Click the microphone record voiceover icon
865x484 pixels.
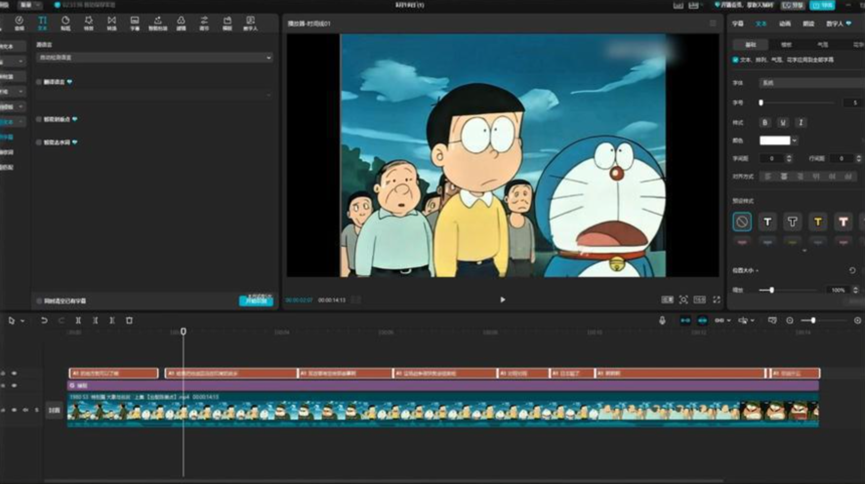[662, 320]
